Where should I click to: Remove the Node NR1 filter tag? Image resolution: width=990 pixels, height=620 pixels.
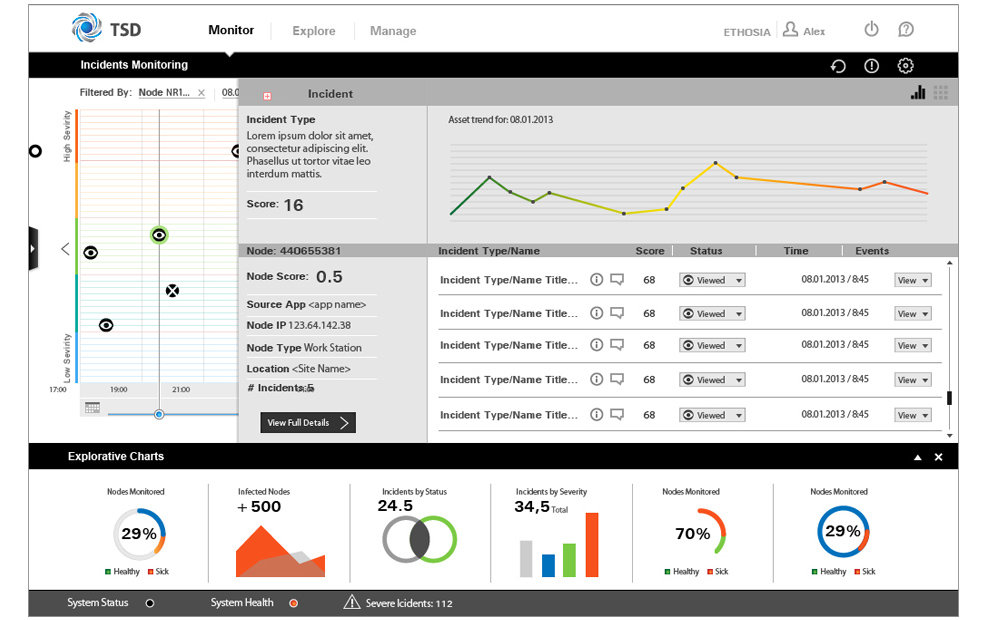pos(201,93)
